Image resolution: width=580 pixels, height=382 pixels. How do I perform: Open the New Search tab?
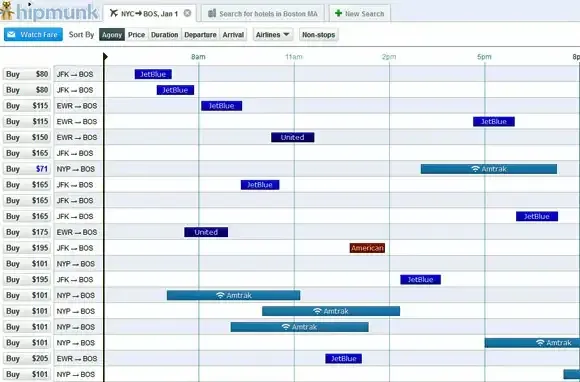(360, 14)
